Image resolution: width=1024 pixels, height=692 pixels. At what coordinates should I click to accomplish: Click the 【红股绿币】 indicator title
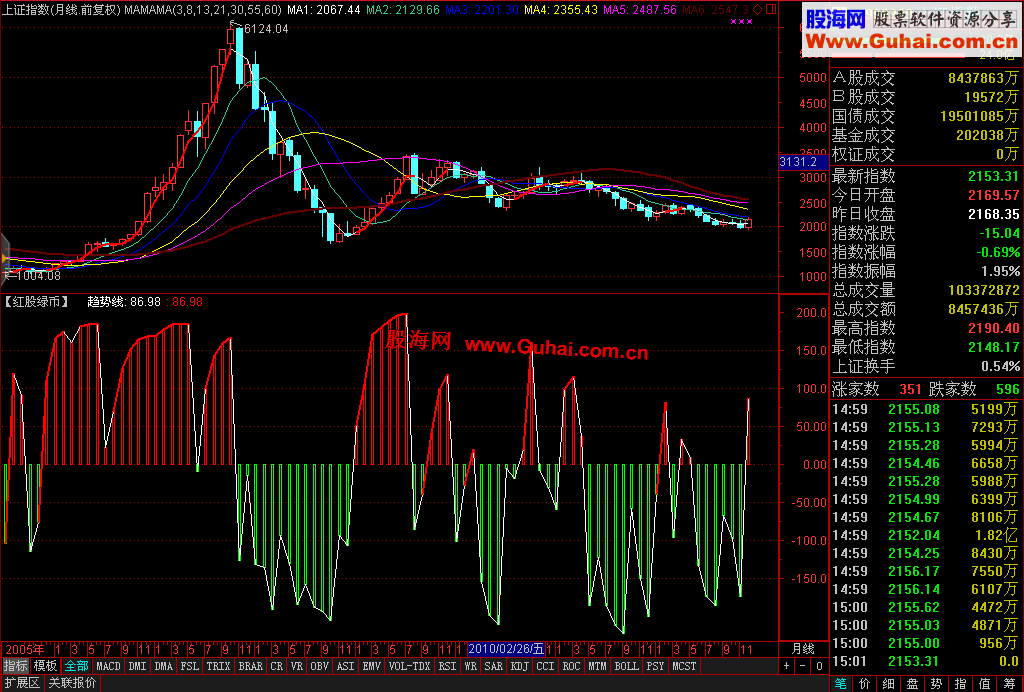point(36,302)
